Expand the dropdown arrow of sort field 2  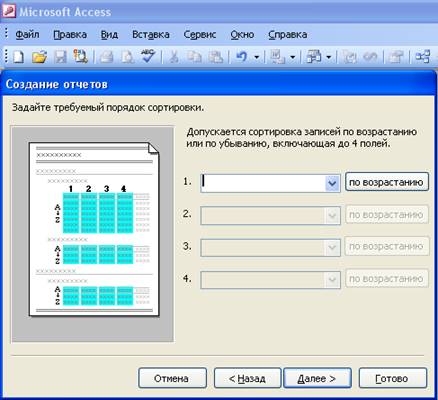point(332,216)
